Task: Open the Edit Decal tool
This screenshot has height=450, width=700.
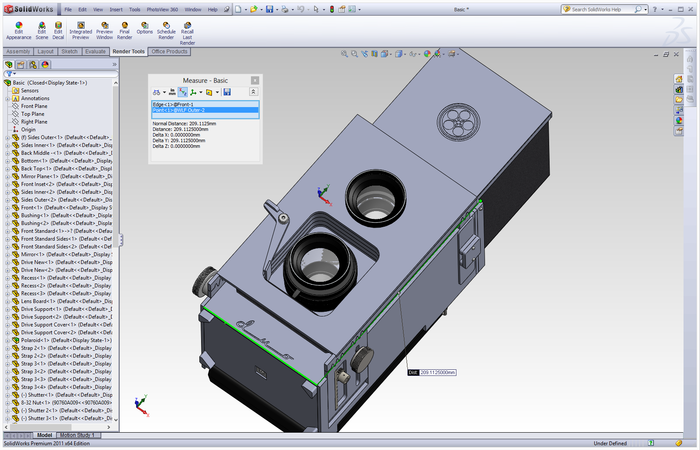Action: pos(58,31)
